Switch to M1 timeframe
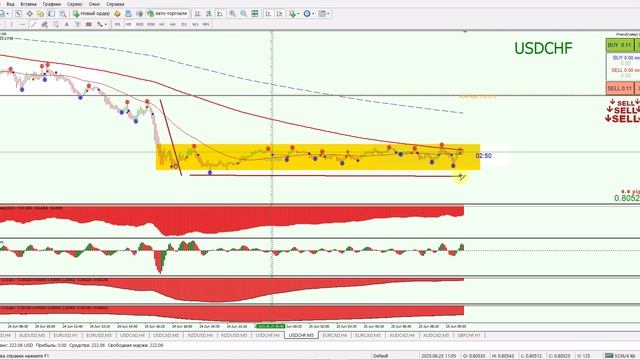640x360 pixels. click(118, 24)
